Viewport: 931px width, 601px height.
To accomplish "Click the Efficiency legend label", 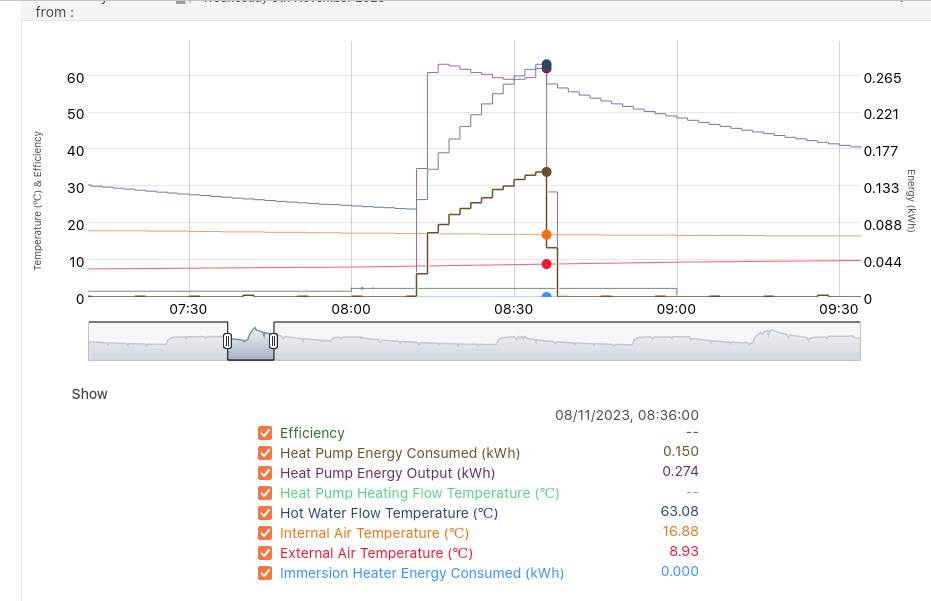I will click(312, 433).
